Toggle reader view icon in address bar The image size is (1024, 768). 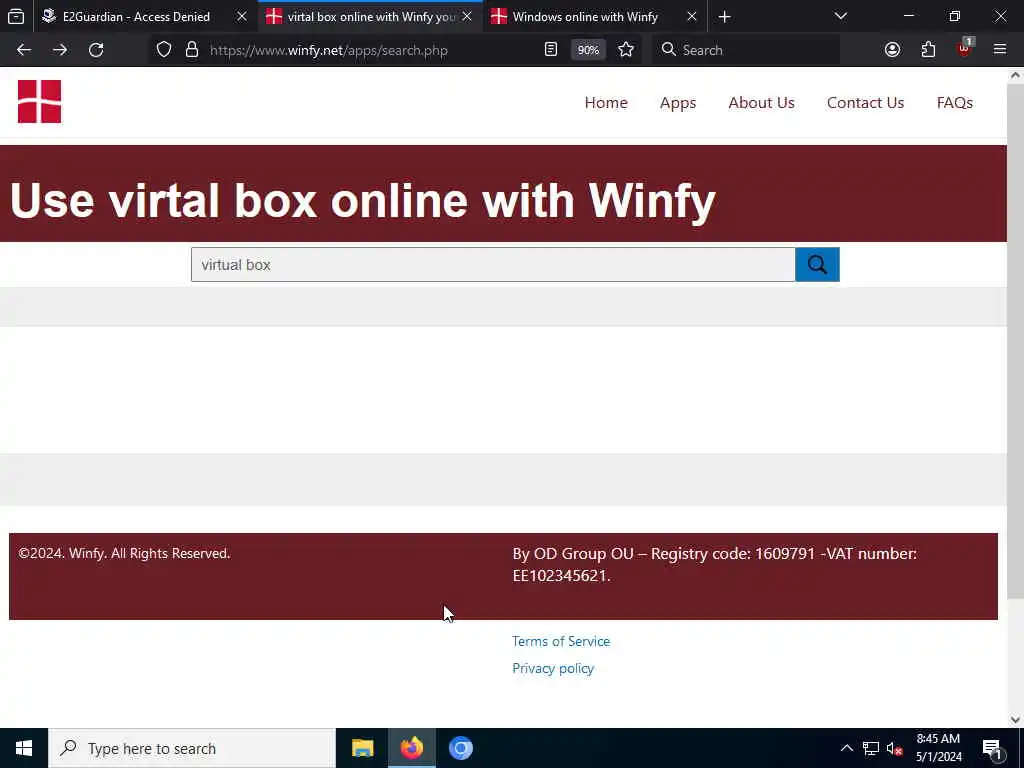(551, 50)
